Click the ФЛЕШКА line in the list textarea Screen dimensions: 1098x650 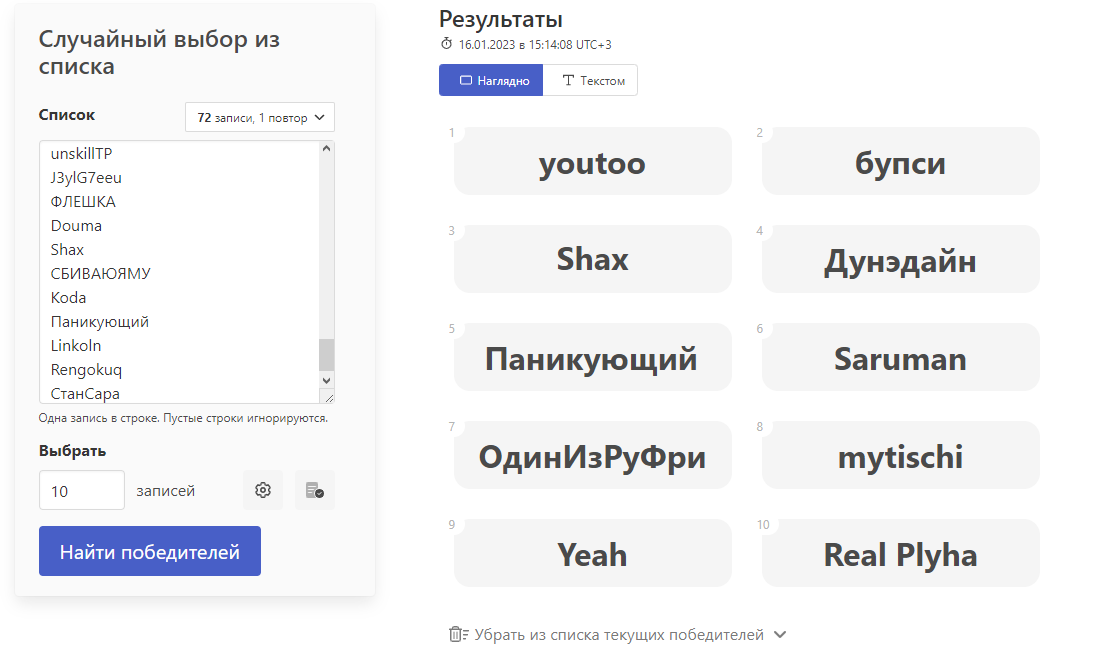point(83,202)
